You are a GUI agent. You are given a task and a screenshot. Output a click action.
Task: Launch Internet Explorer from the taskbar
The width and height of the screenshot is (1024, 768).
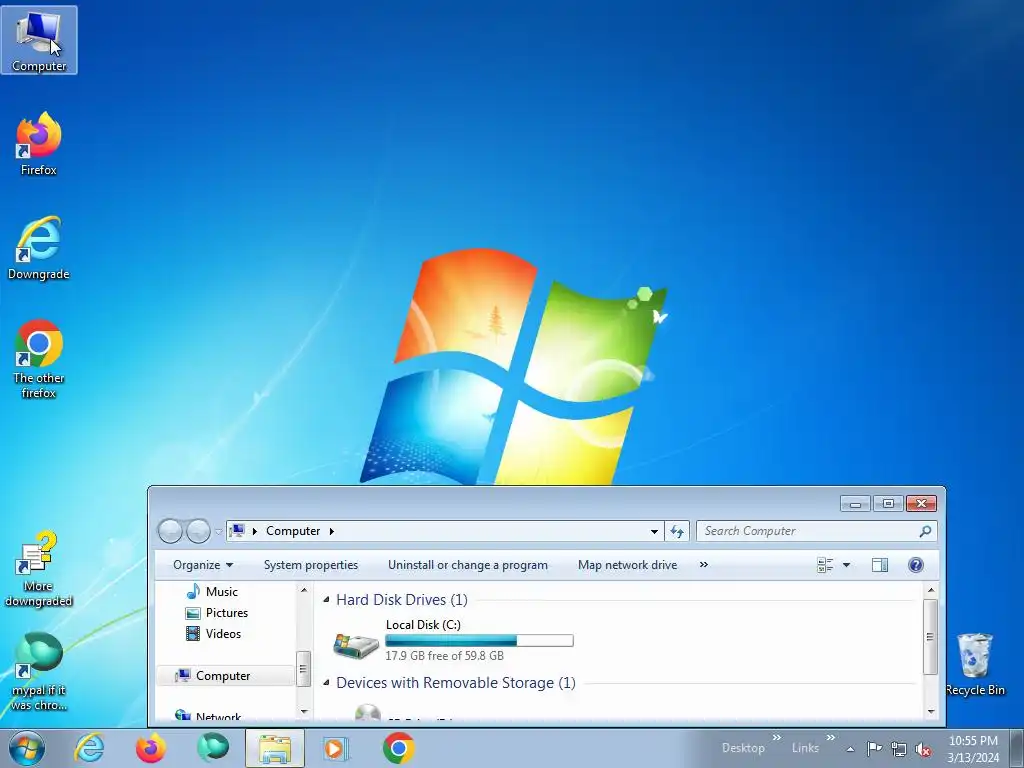(89, 748)
